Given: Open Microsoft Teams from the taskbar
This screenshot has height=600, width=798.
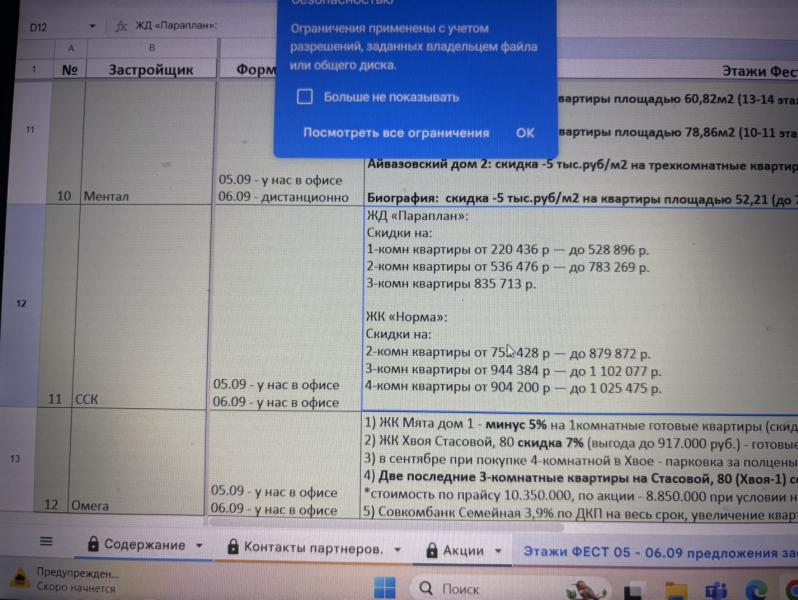Looking at the screenshot, I should pos(716,591).
